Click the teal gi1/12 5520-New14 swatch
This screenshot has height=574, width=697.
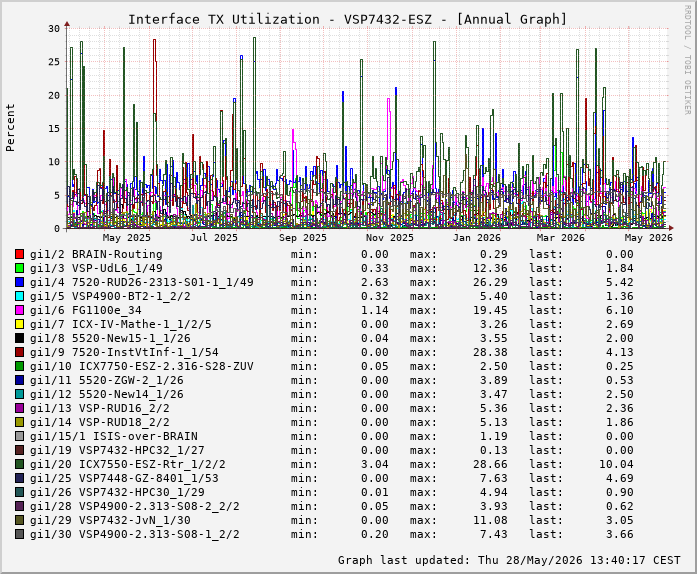pyautogui.click(x=19, y=394)
